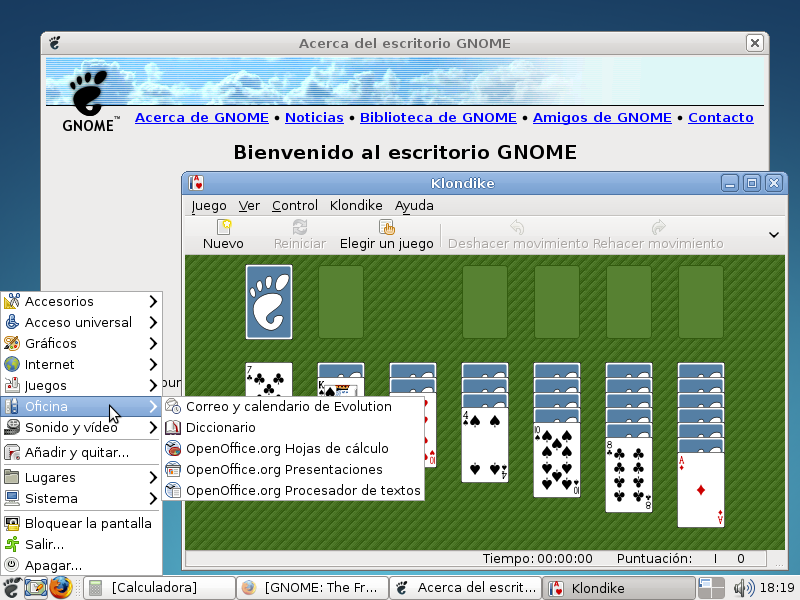800x600 pixels.
Task: Open the Klondike menu in menu bar
Action: click(x=356, y=205)
